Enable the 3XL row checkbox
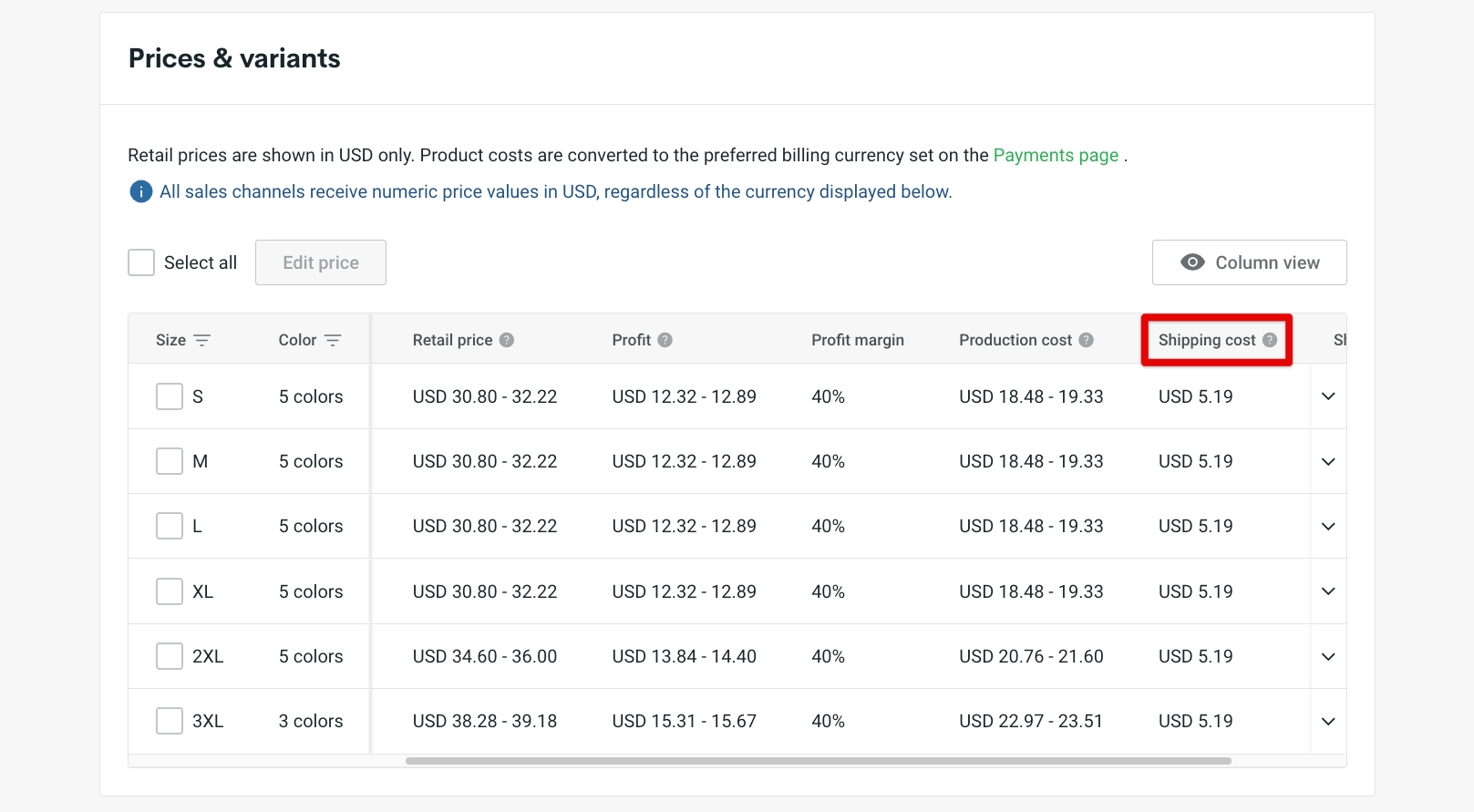This screenshot has height=812, width=1474. point(170,721)
